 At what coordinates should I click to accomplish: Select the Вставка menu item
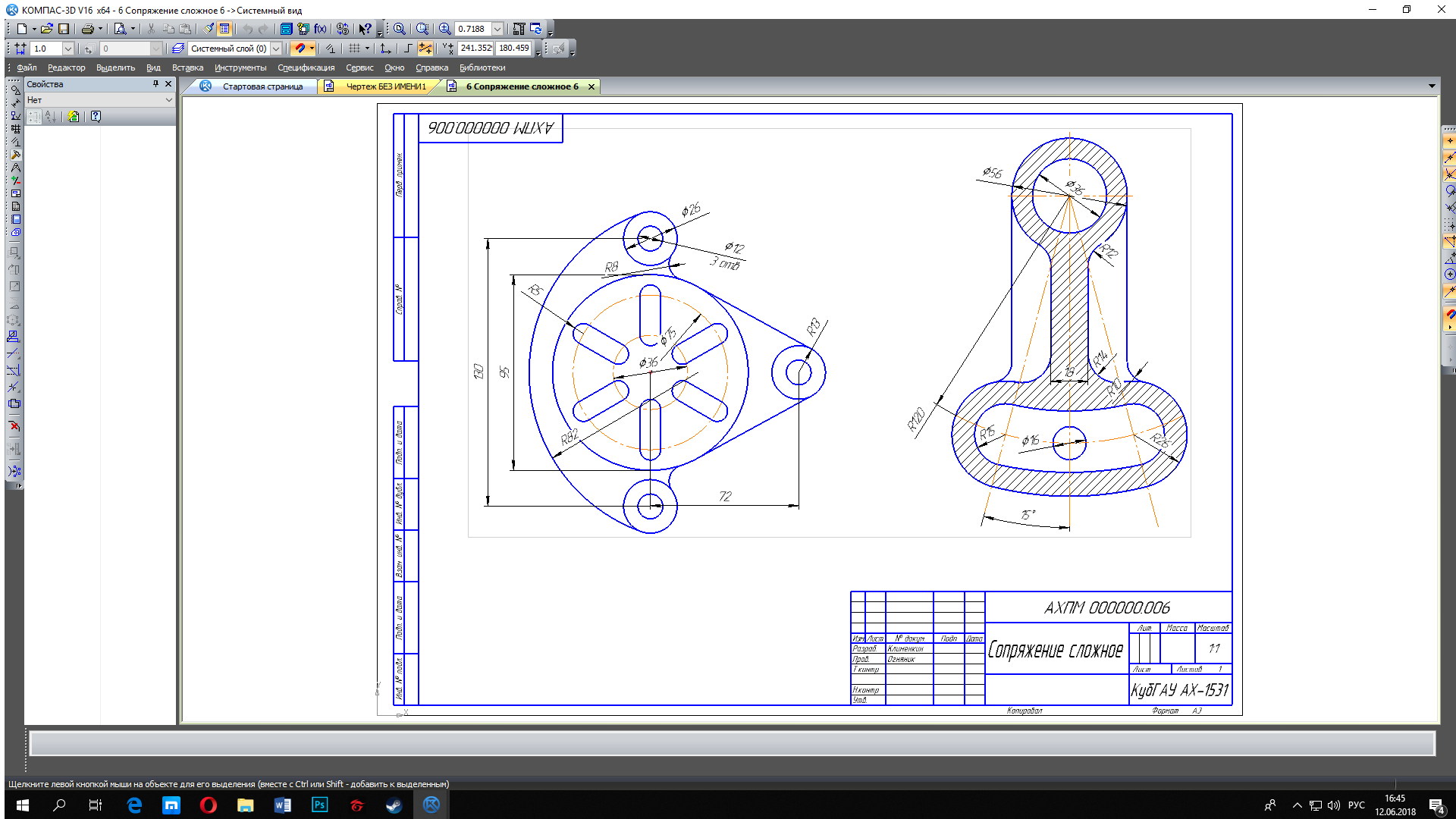pyautogui.click(x=187, y=67)
